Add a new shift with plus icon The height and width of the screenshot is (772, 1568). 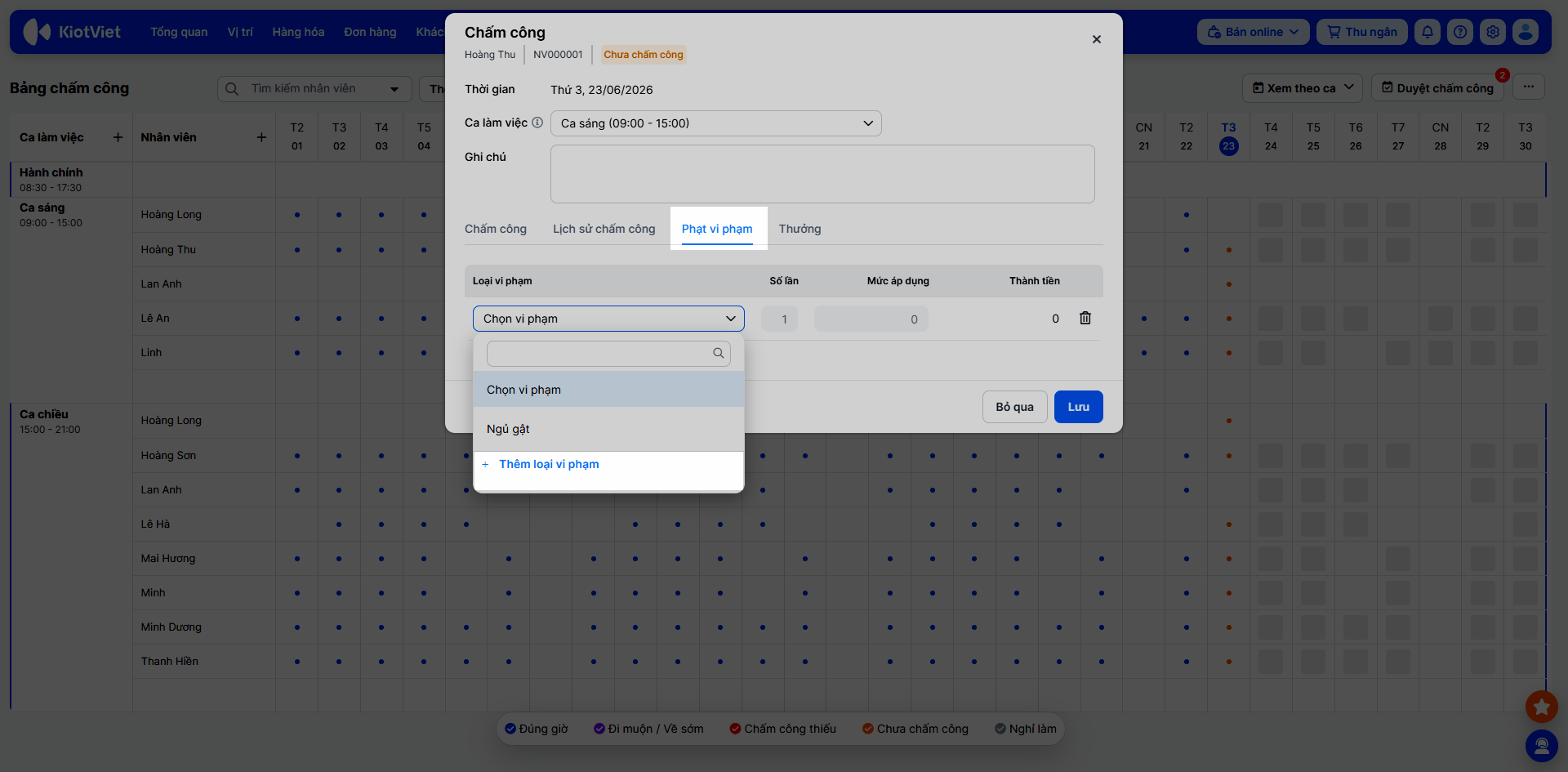click(118, 137)
